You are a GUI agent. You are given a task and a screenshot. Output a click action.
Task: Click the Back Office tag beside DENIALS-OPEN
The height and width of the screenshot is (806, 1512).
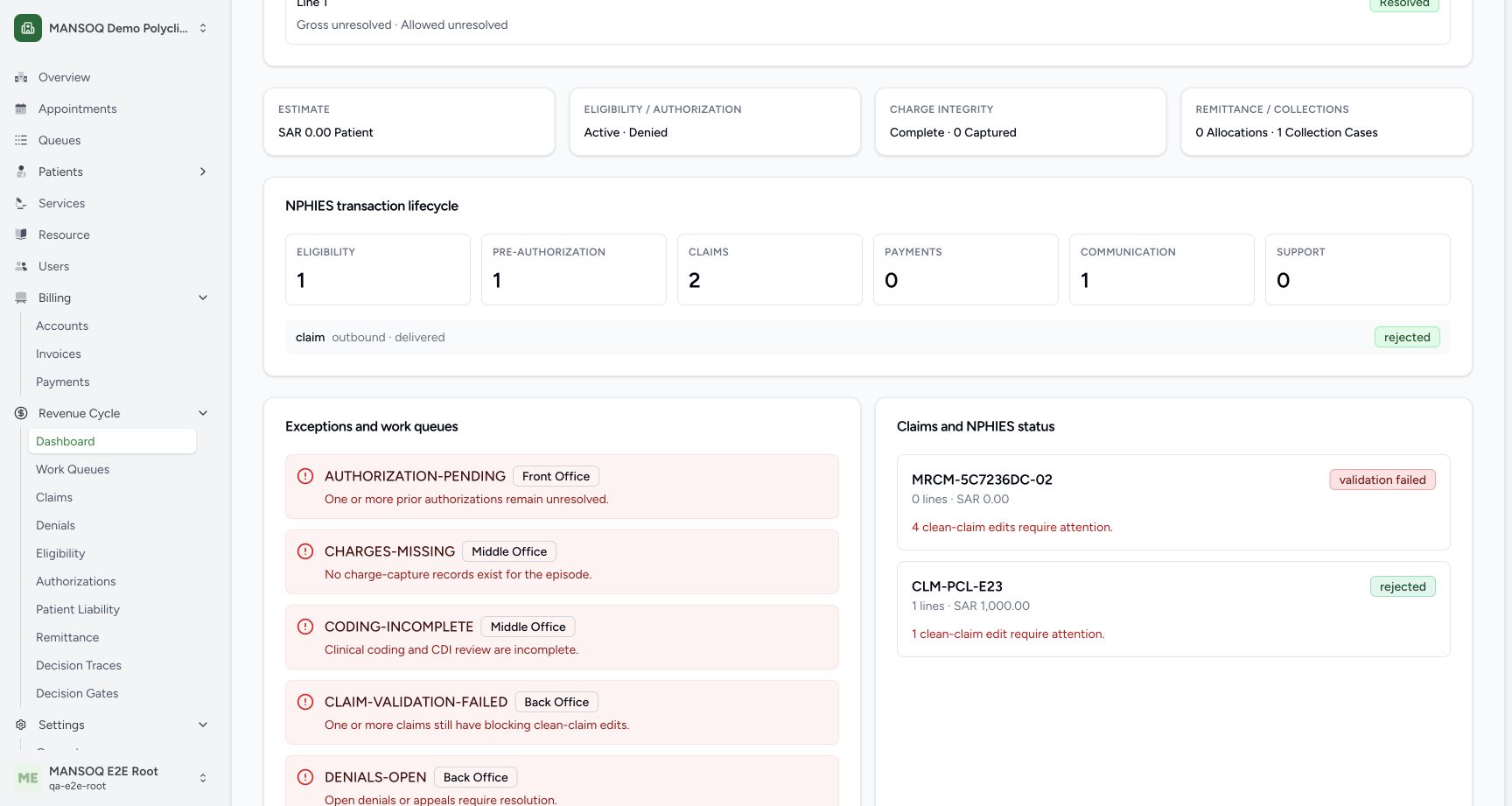pos(475,777)
